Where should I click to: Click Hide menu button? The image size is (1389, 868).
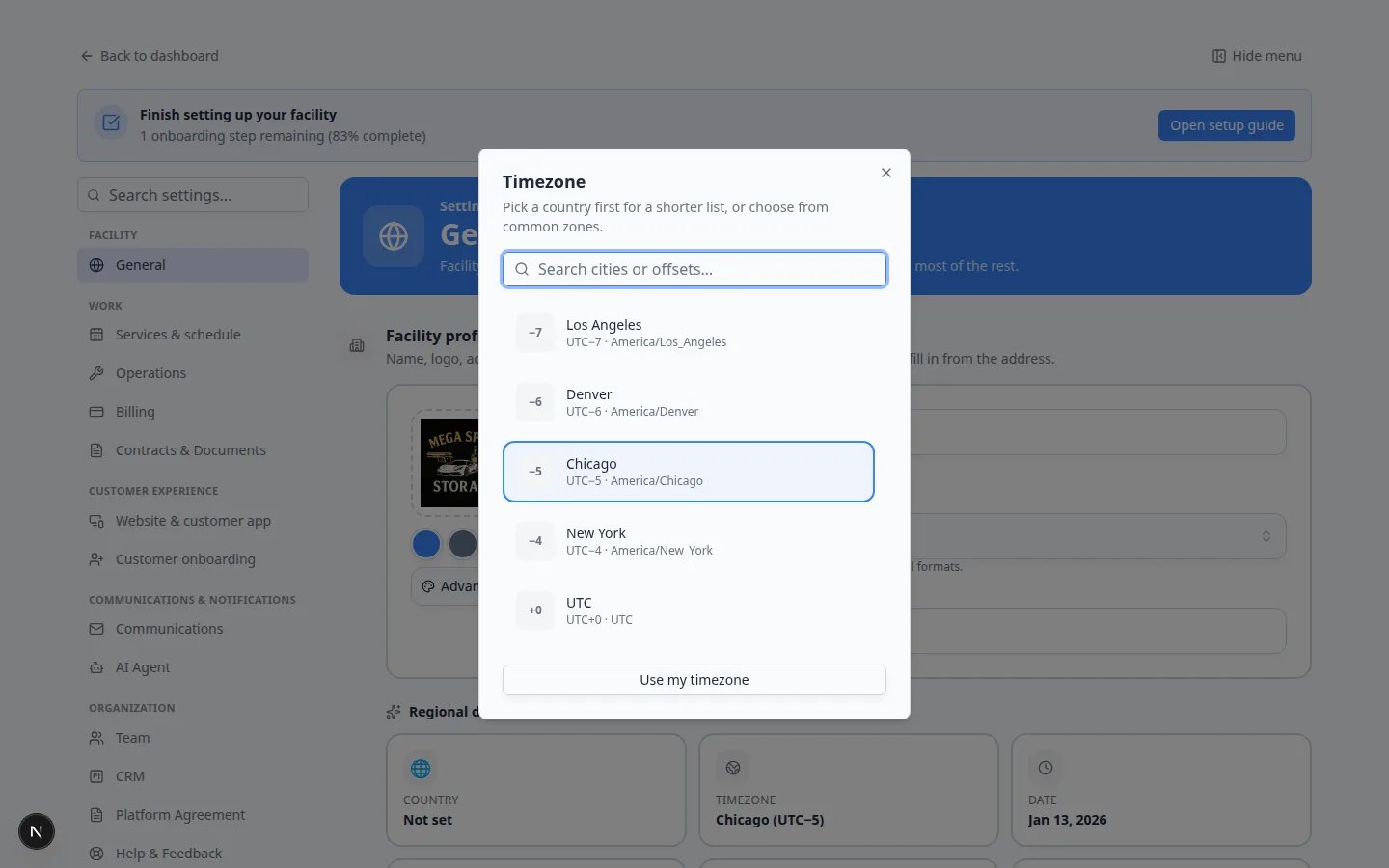click(x=1257, y=56)
